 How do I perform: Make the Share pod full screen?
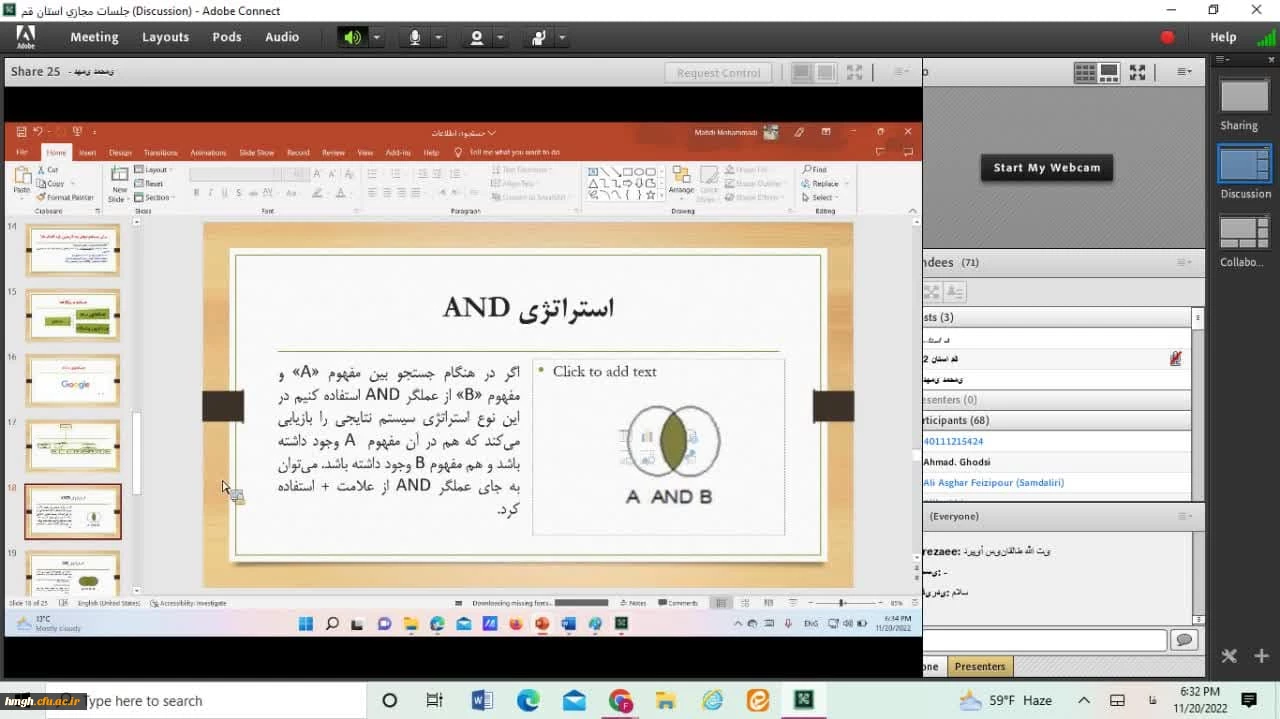pos(854,72)
